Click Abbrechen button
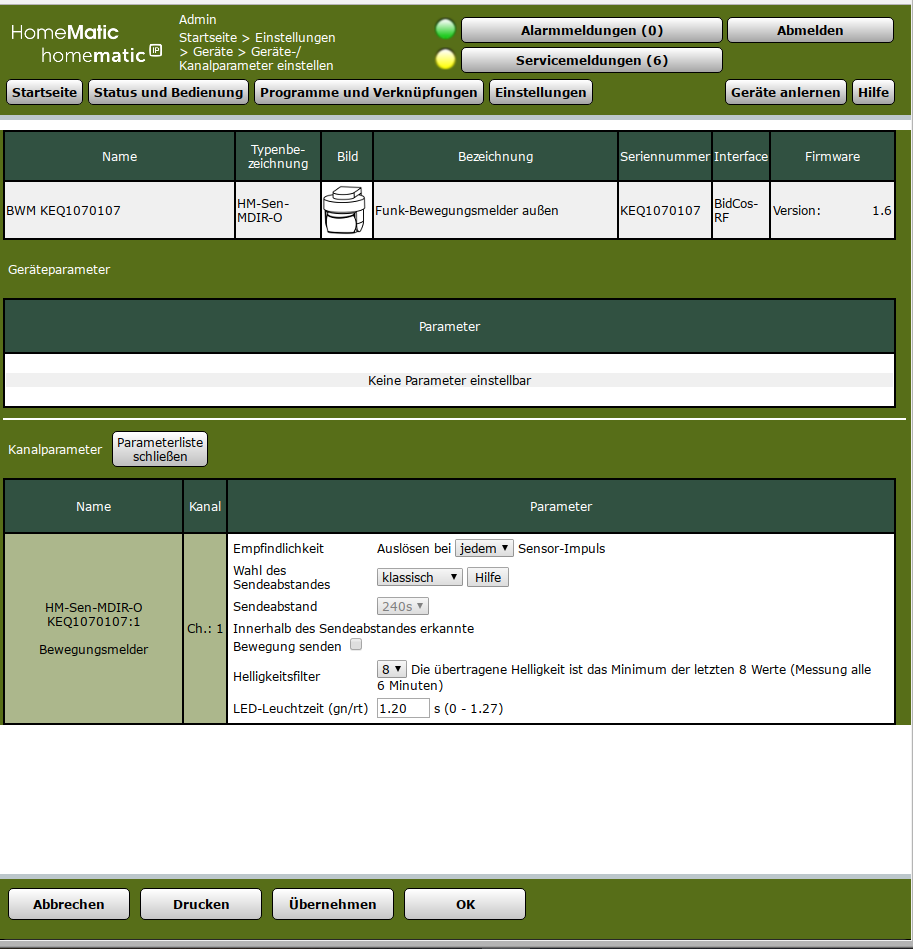This screenshot has width=913, height=949. 68,904
